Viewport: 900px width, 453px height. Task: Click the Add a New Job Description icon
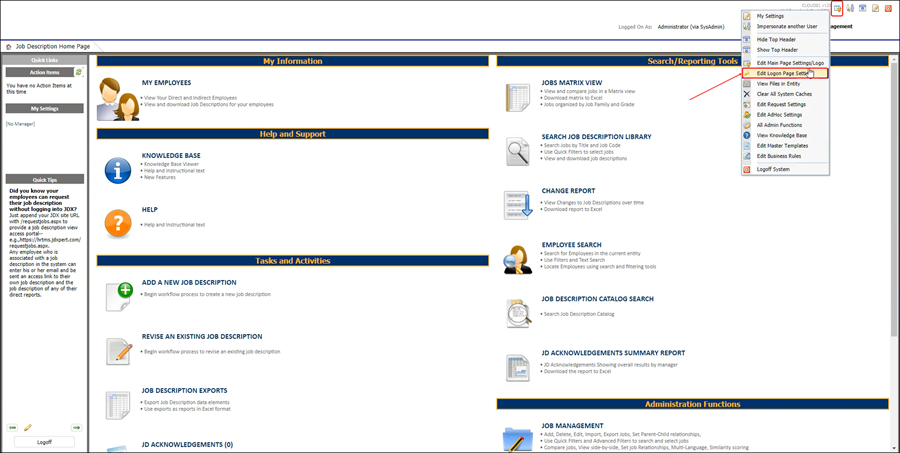pyautogui.click(x=118, y=294)
